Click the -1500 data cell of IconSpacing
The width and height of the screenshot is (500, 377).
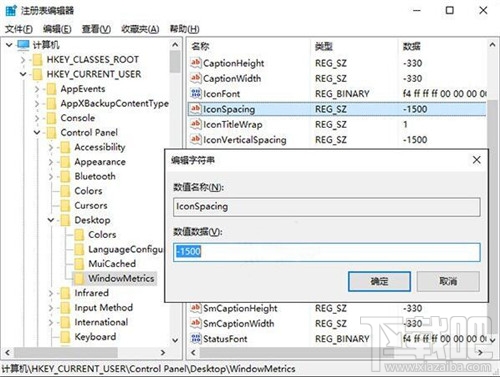pos(415,109)
